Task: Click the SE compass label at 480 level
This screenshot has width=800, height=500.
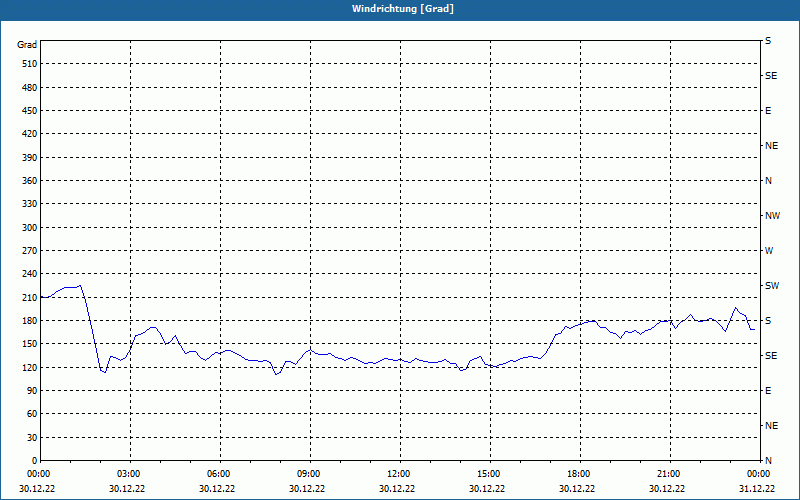Action: coord(771,76)
